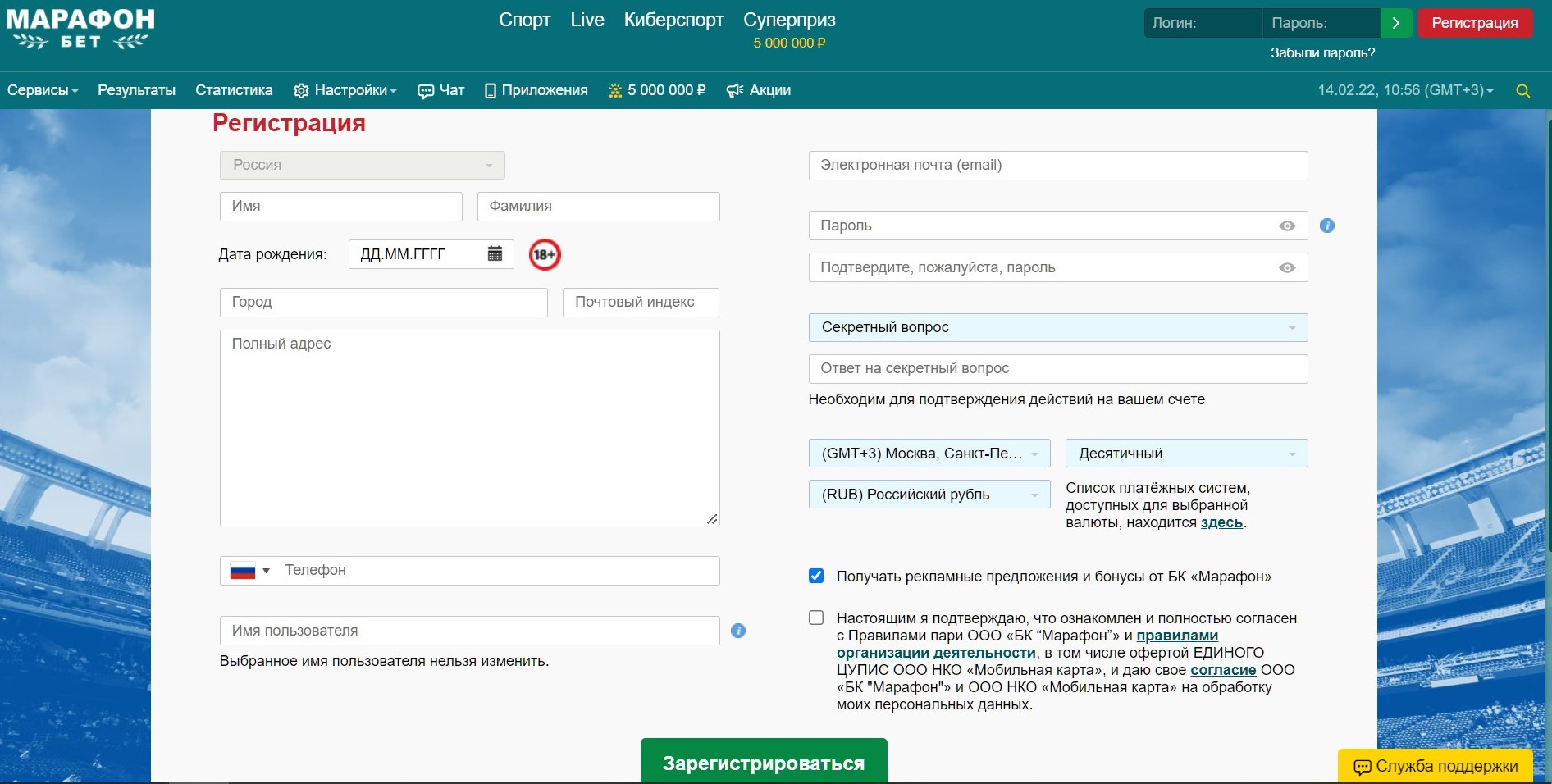Open the Киберспорт section
The height and width of the screenshot is (784, 1552).
tap(674, 20)
